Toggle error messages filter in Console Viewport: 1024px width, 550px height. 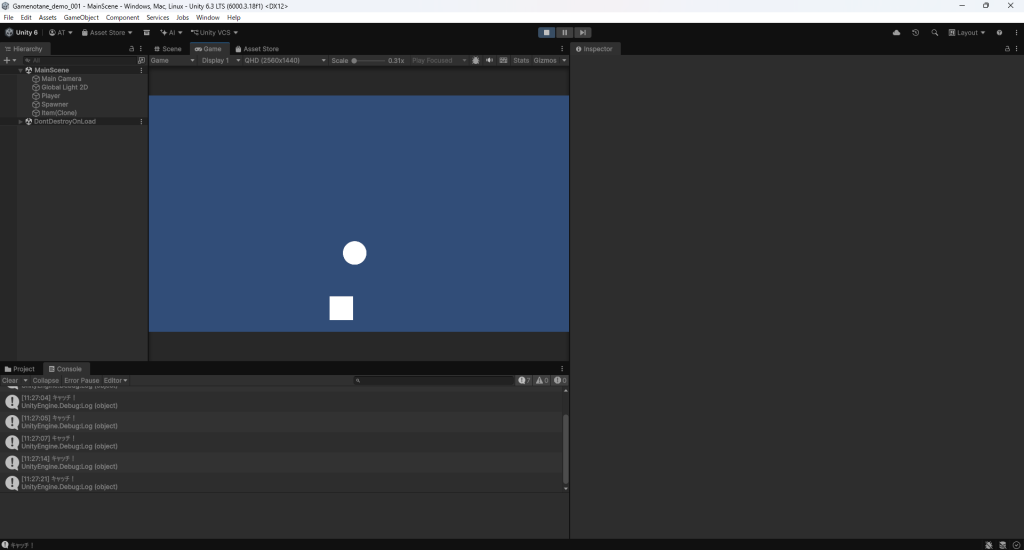pos(560,380)
